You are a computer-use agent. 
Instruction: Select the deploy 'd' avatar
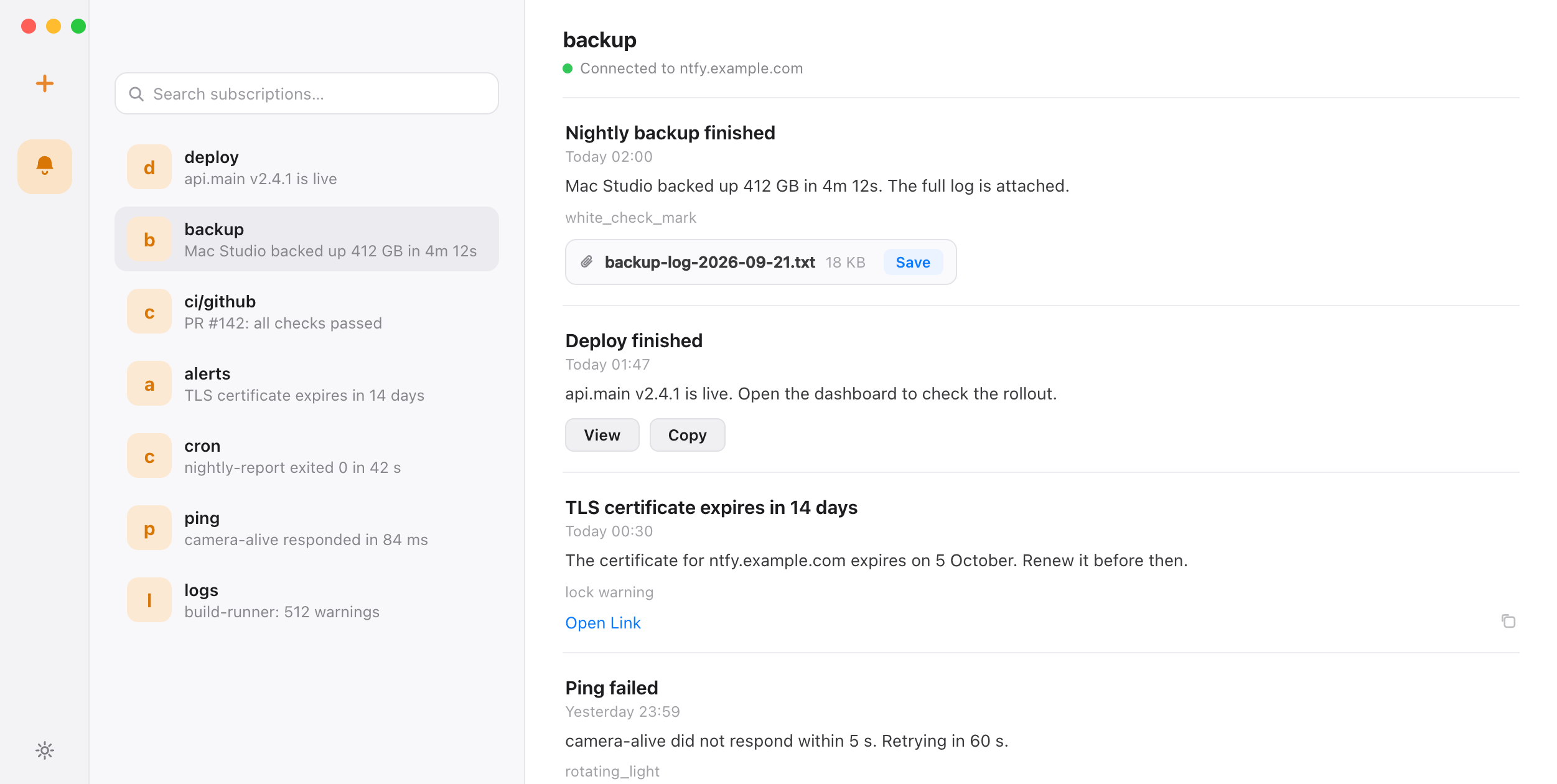[149, 167]
